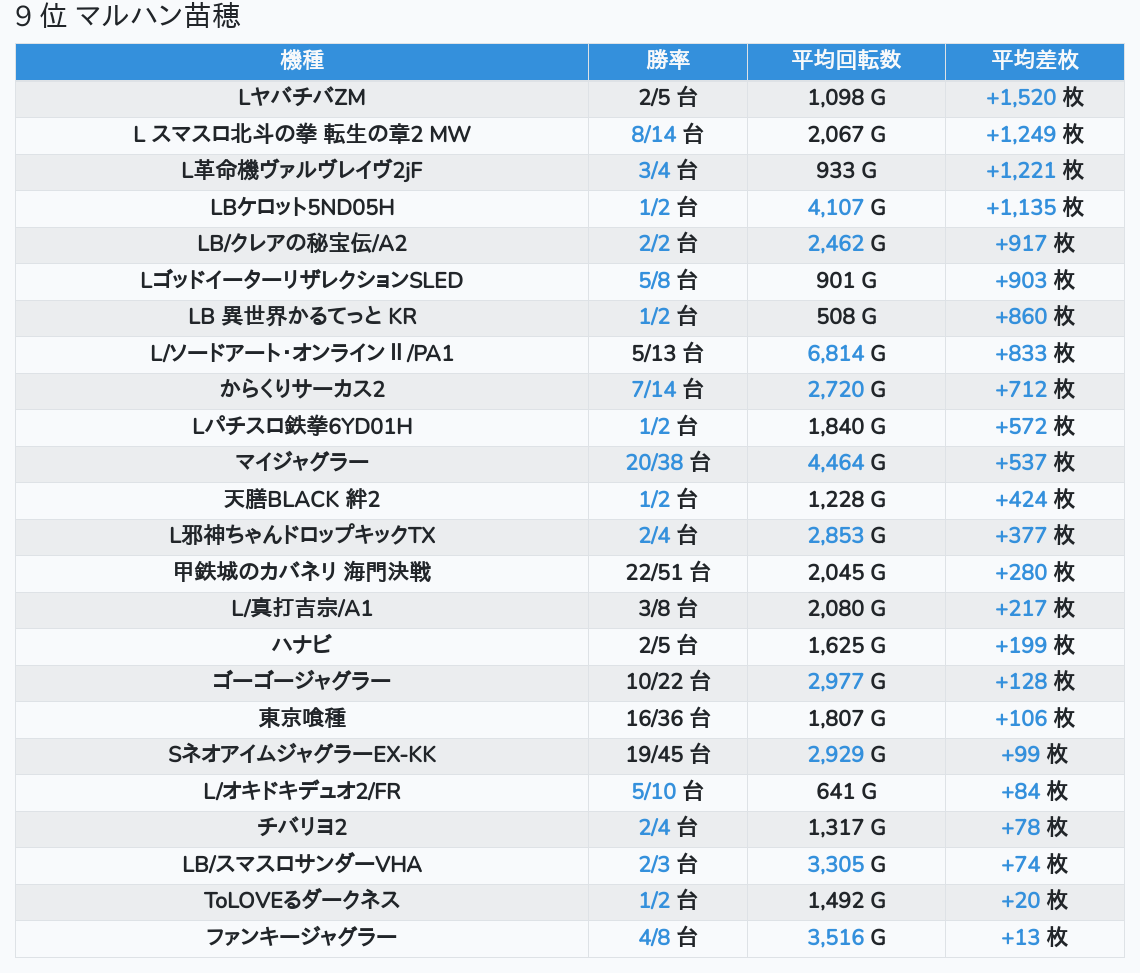
Task: Click Lパチスロ鉄拳6YD01H machine name
Action: pyautogui.click(x=302, y=426)
